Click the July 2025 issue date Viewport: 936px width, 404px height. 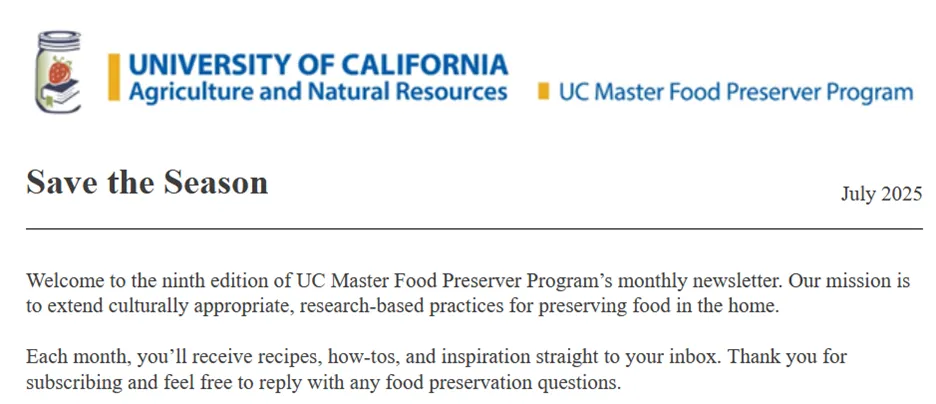click(x=882, y=194)
